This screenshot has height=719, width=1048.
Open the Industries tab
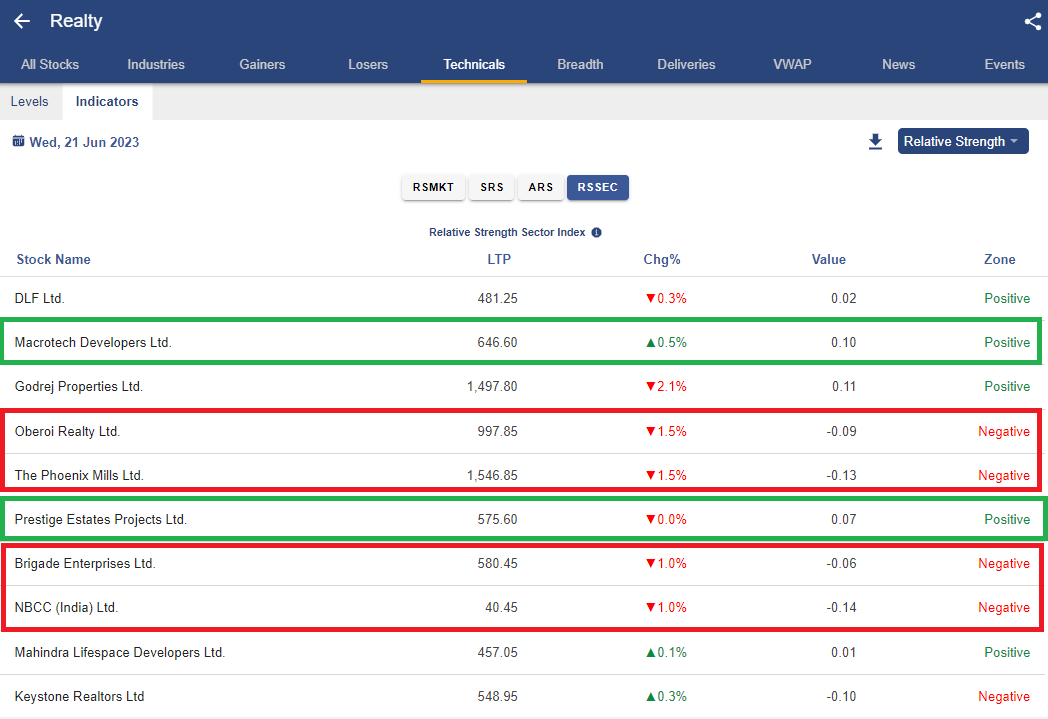point(156,64)
